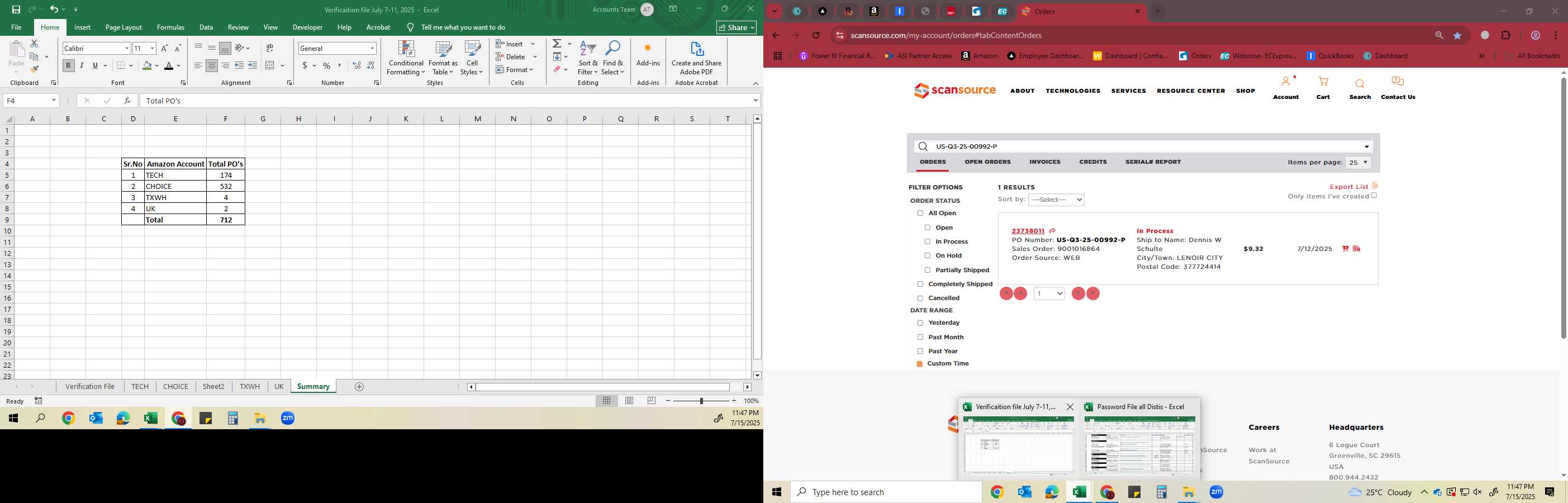Screen dimensions: 1568x503
Task: Click Create and Share Adobe PDF
Action: 696,58
